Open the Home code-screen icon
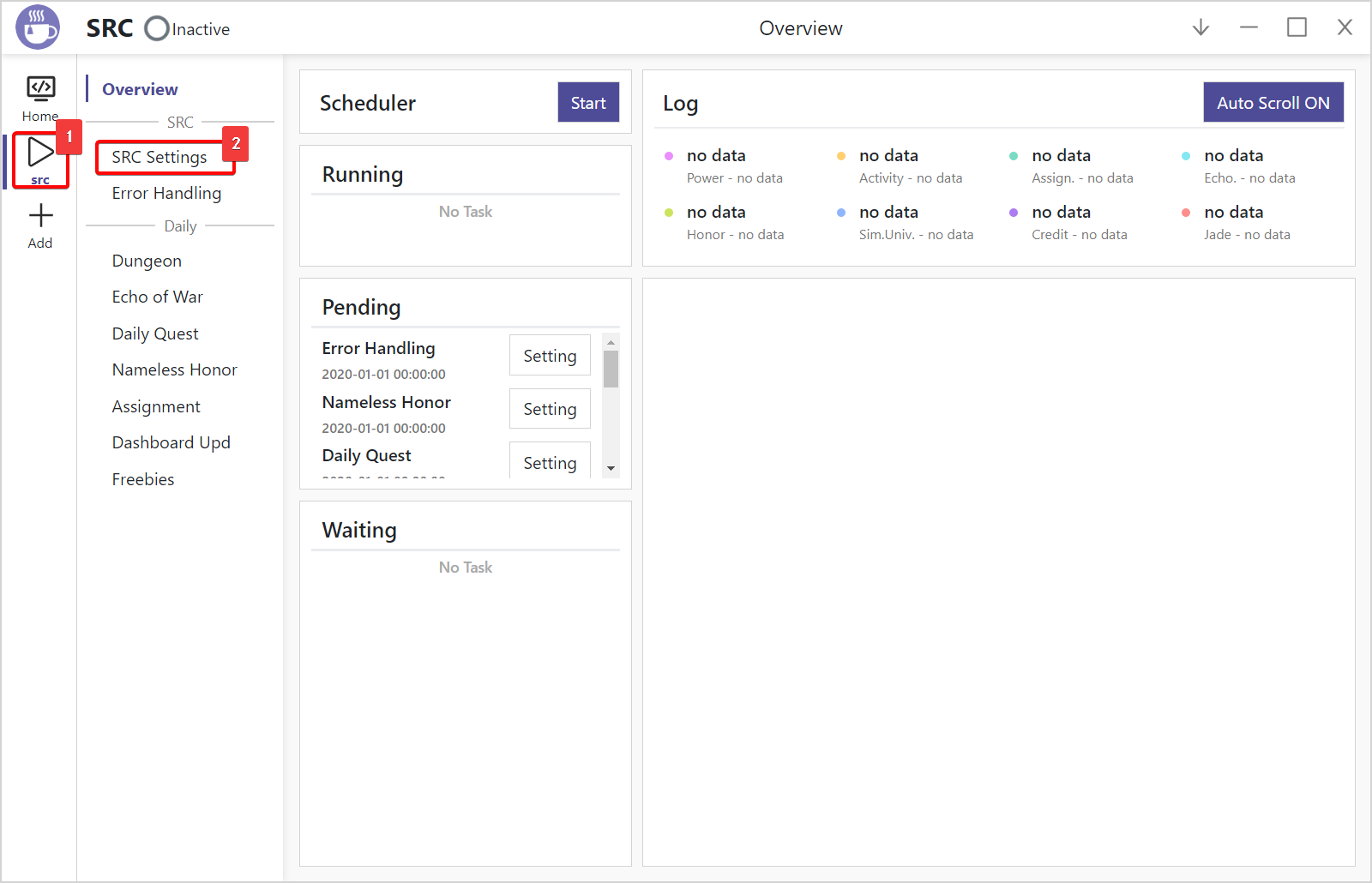 click(40, 88)
